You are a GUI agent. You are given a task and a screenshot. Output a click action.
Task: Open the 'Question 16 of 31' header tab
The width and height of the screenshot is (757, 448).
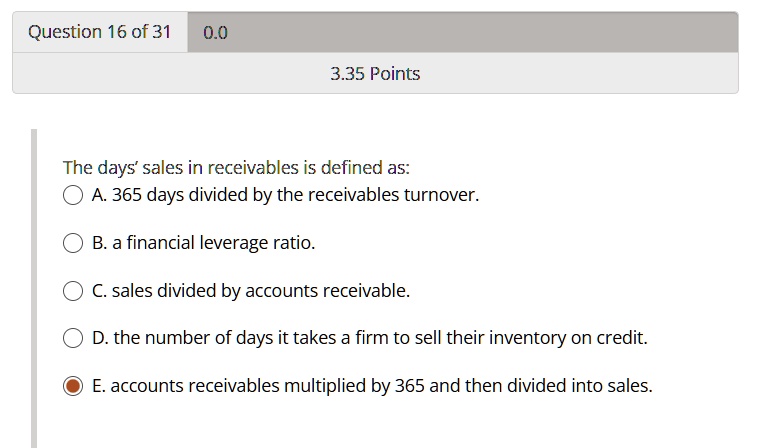[100, 32]
